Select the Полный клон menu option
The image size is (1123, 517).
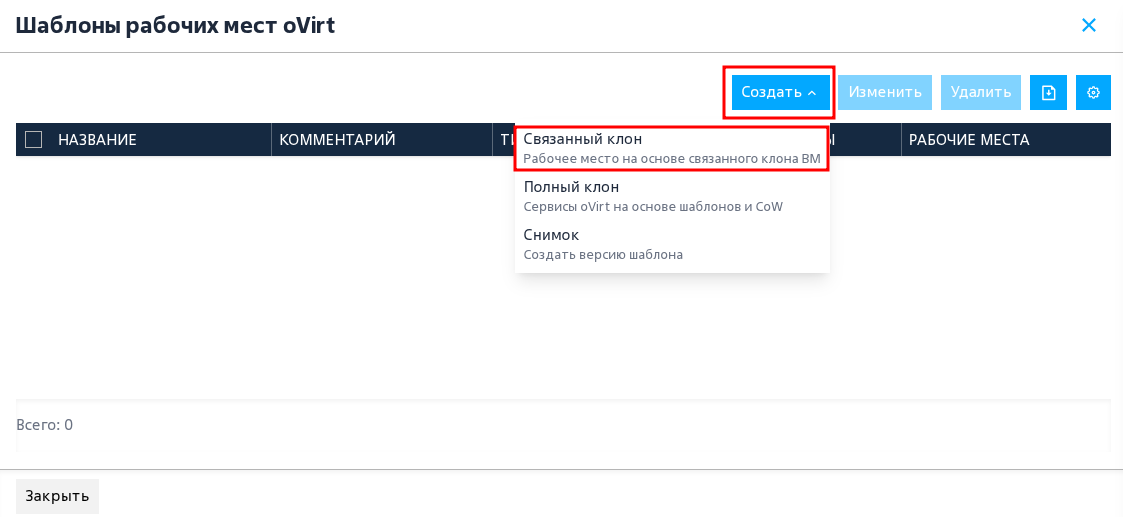(x=672, y=197)
